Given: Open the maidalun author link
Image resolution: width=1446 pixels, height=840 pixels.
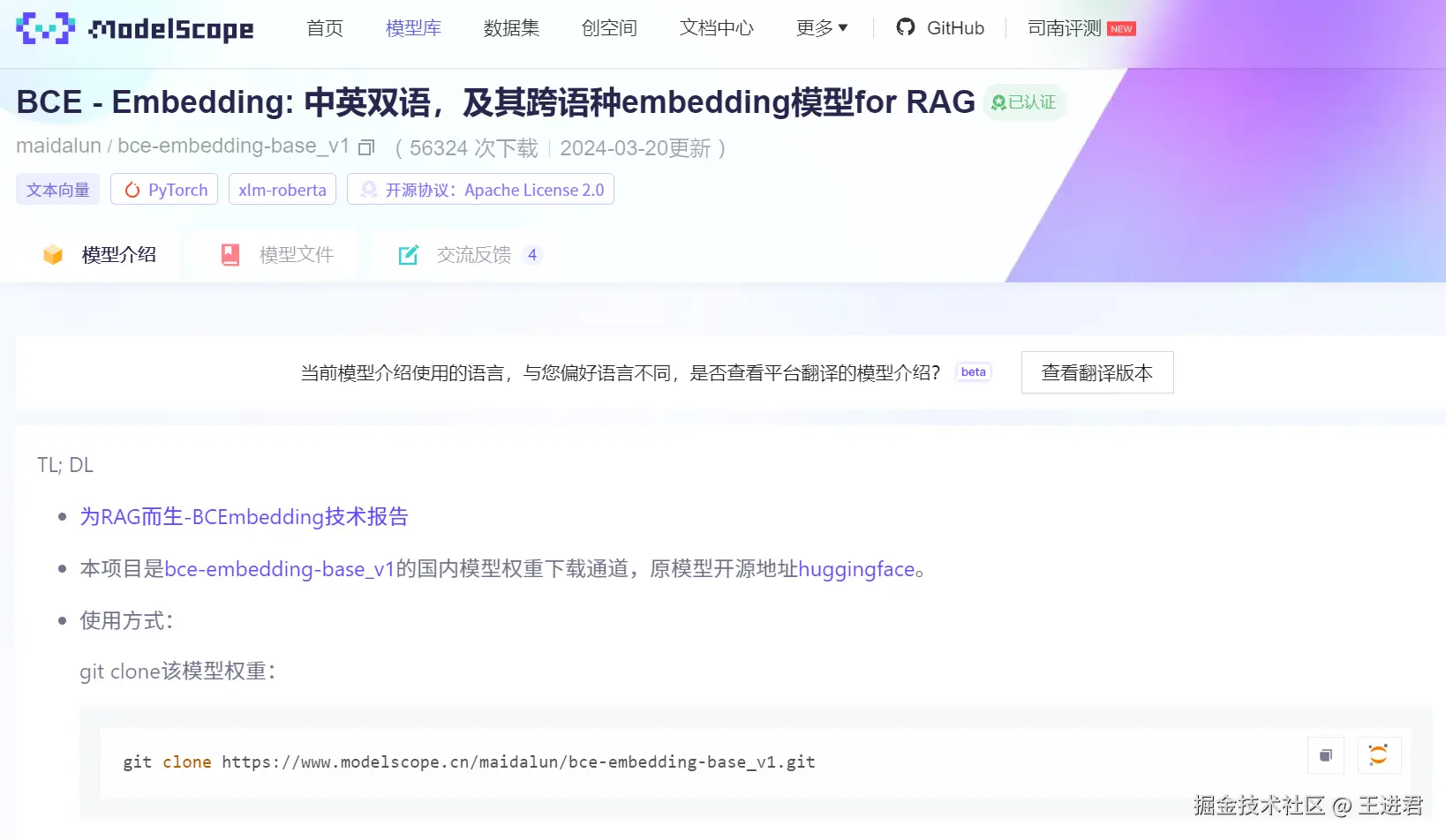Looking at the screenshot, I should [x=58, y=146].
